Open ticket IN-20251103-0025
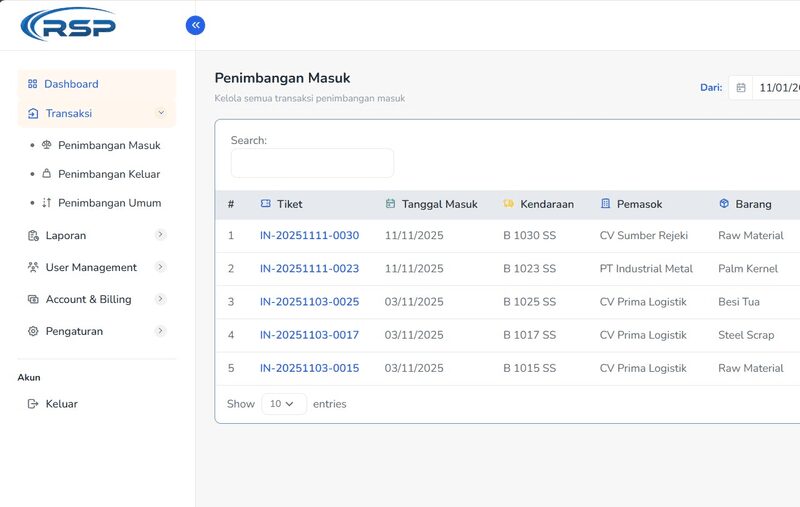 pos(309,302)
